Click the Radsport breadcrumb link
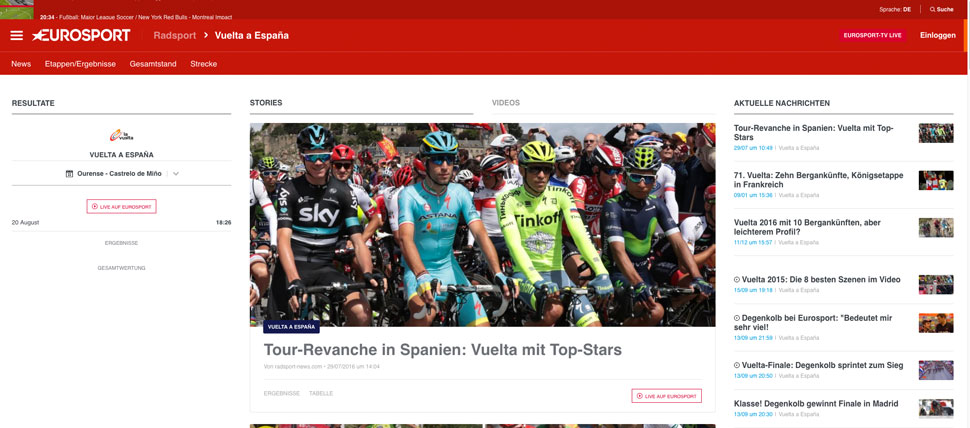 (174, 35)
